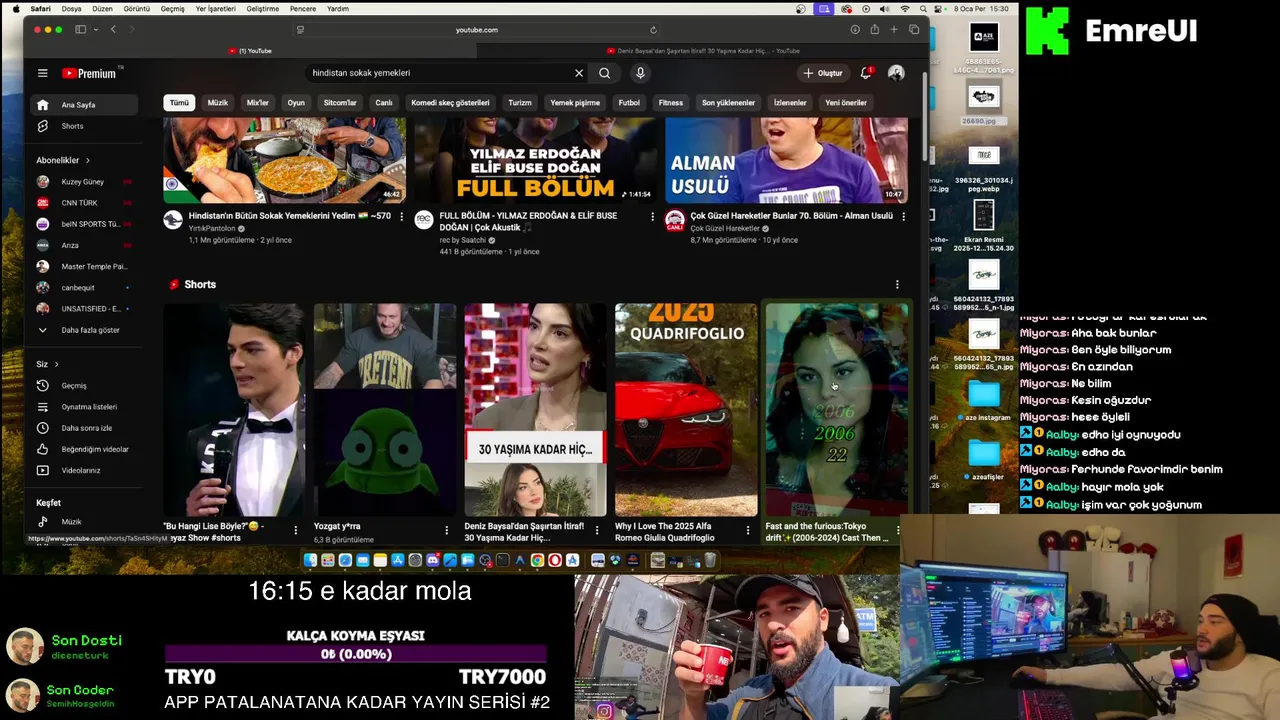Show Safari tab overview
The image size is (1280, 720).
tap(914, 30)
